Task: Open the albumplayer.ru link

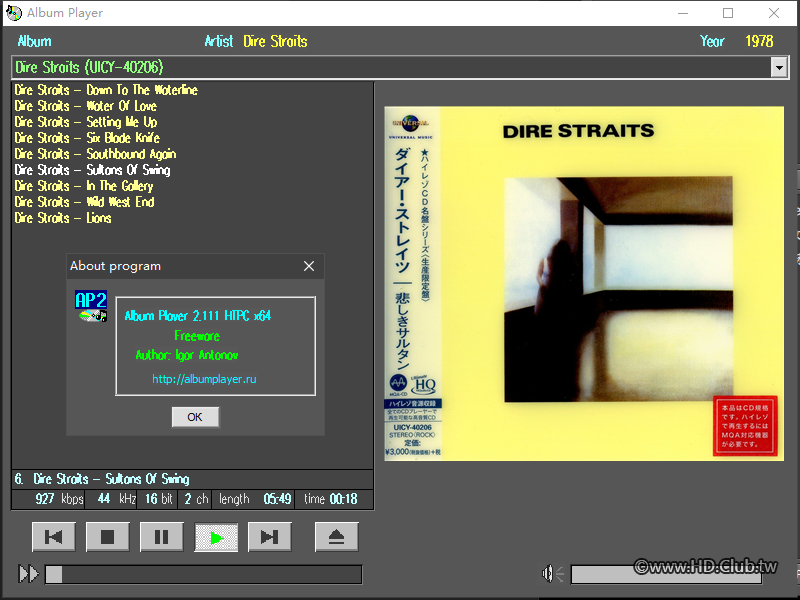Action: point(204,379)
